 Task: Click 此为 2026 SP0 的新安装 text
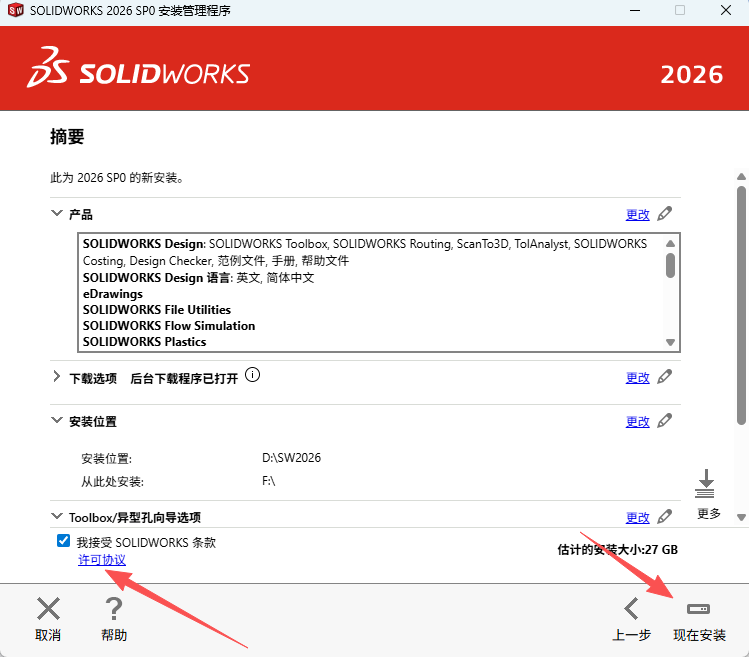[x=117, y=178]
